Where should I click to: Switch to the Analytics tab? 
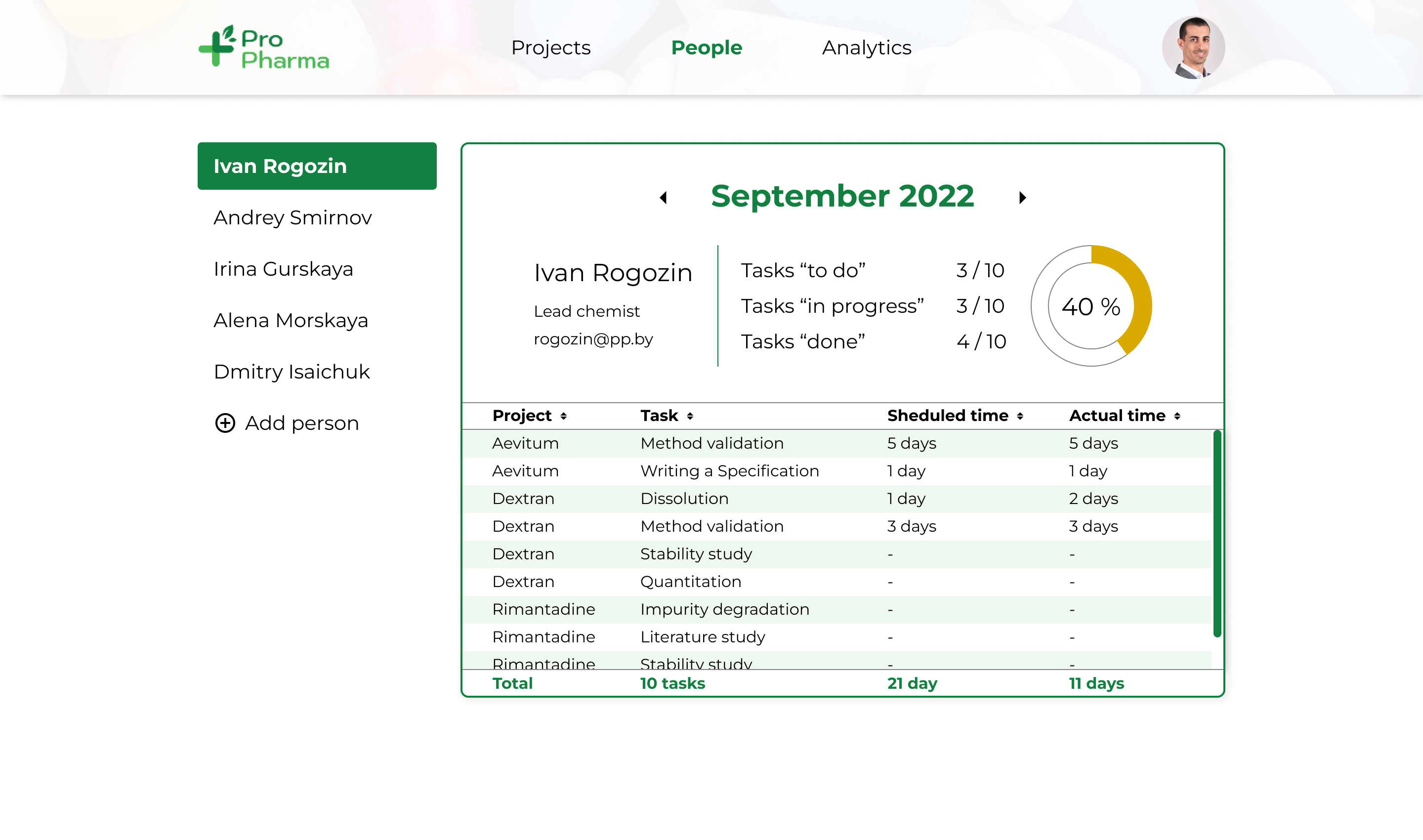(x=867, y=47)
